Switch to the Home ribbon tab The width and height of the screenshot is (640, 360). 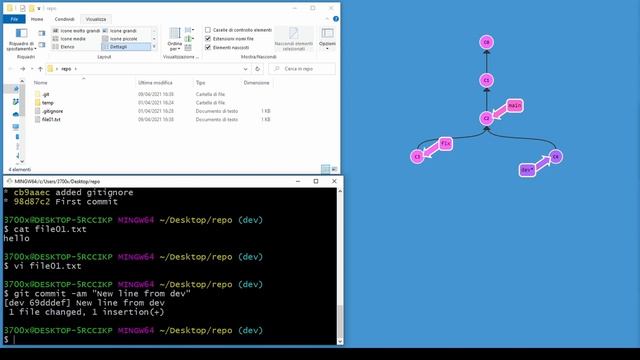click(x=37, y=19)
